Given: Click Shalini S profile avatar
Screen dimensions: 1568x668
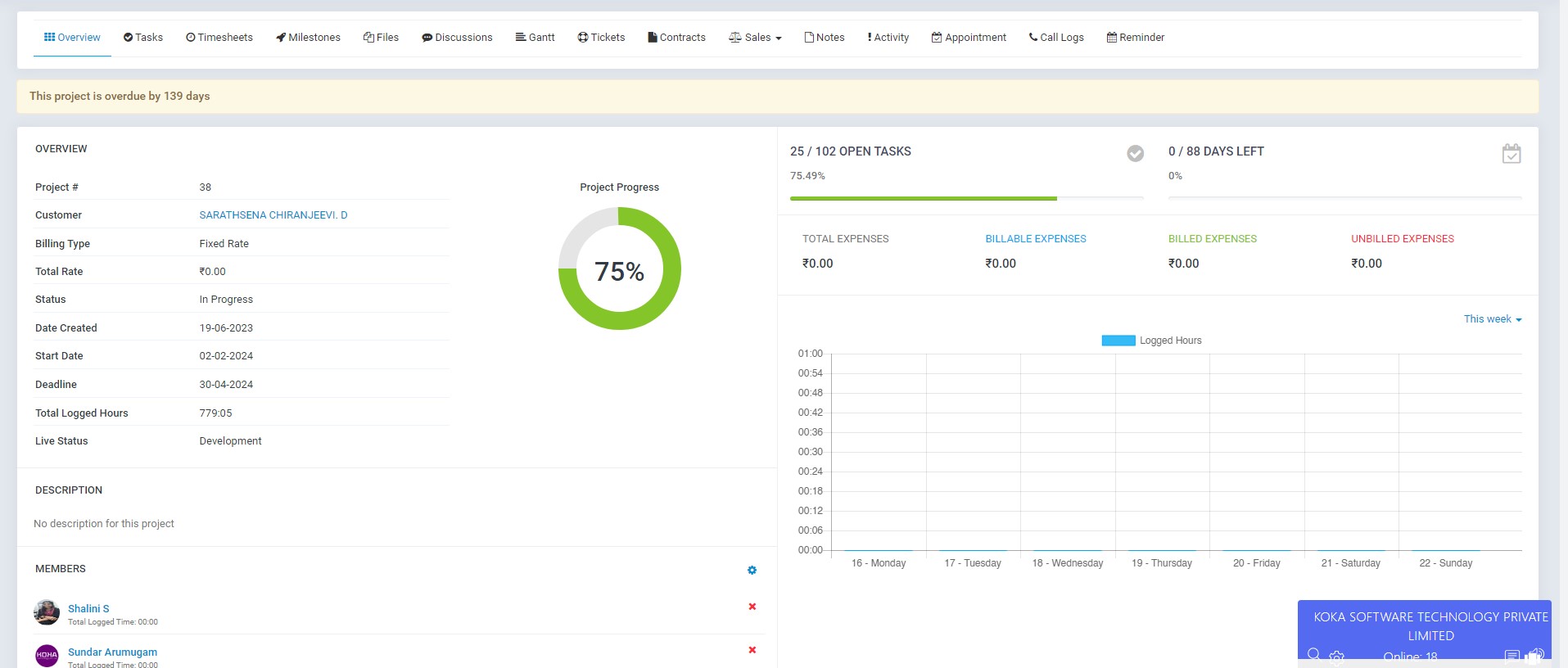Looking at the screenshot, I should tap(47, 612).
